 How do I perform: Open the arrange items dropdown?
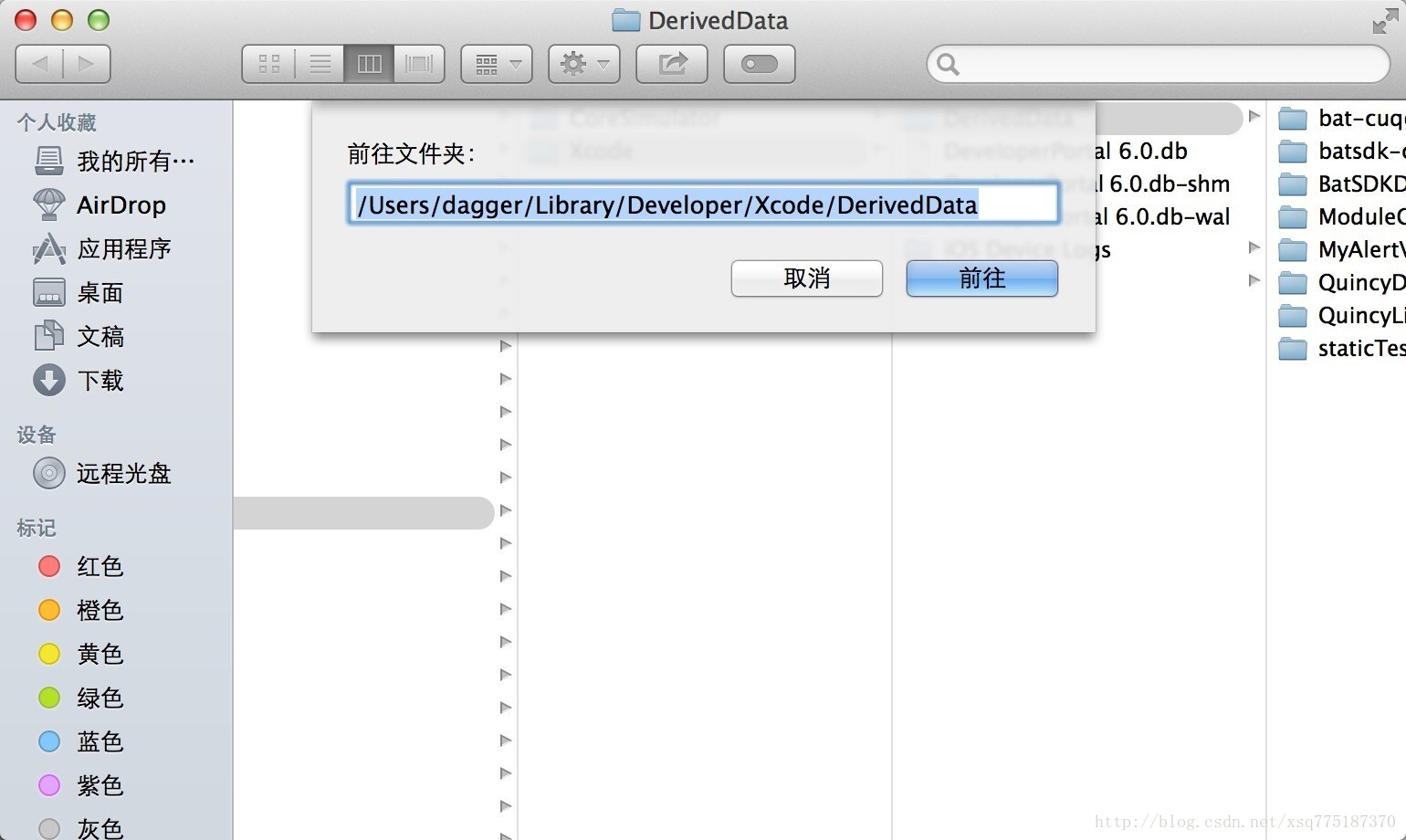(497, 64)
